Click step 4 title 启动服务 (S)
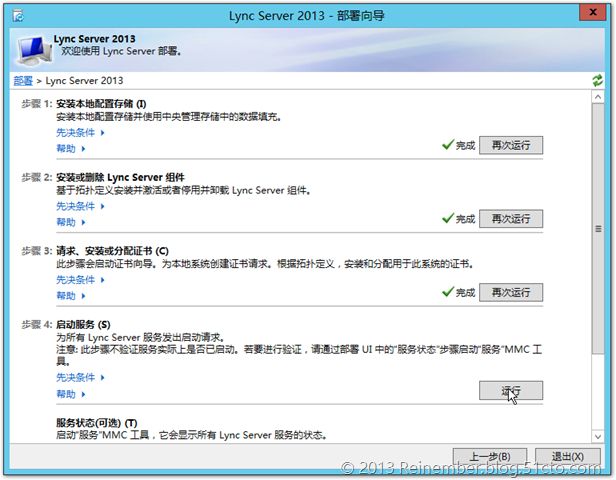Viewport: 616px width, 480px height. tap(83, 325)
